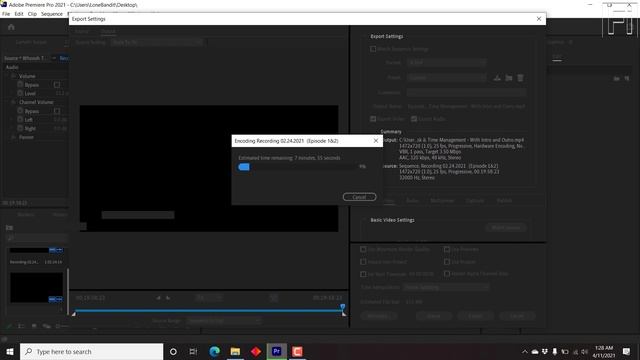The height and width of the screenshot is (360, 640).
Task: Switch to the Captions tab
Action: [475, 201]
